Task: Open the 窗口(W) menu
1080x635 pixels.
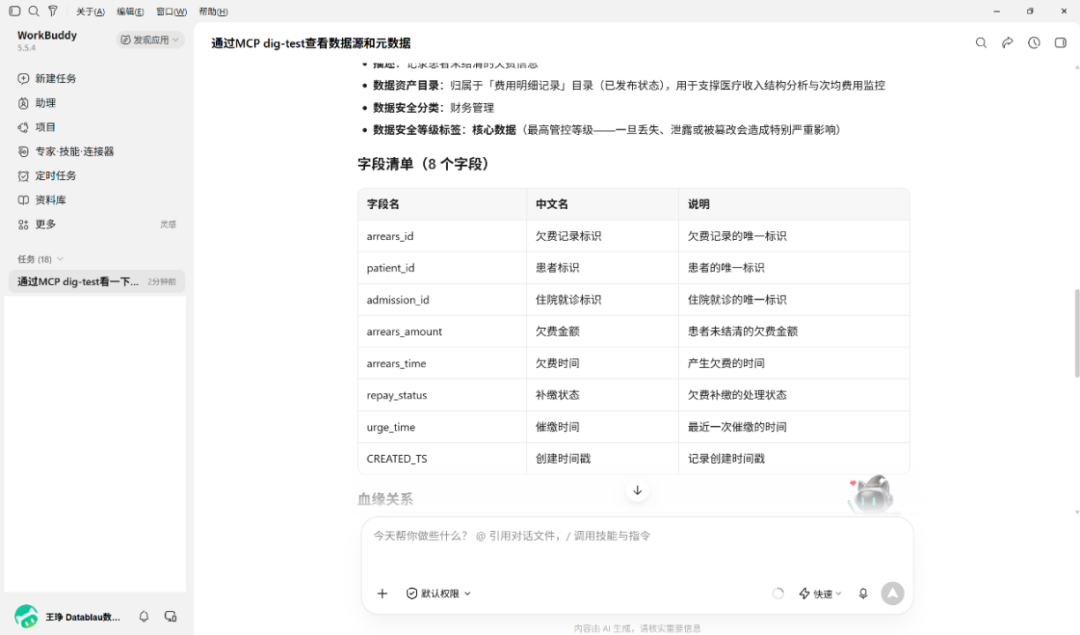Action: (x=171, y=12)
